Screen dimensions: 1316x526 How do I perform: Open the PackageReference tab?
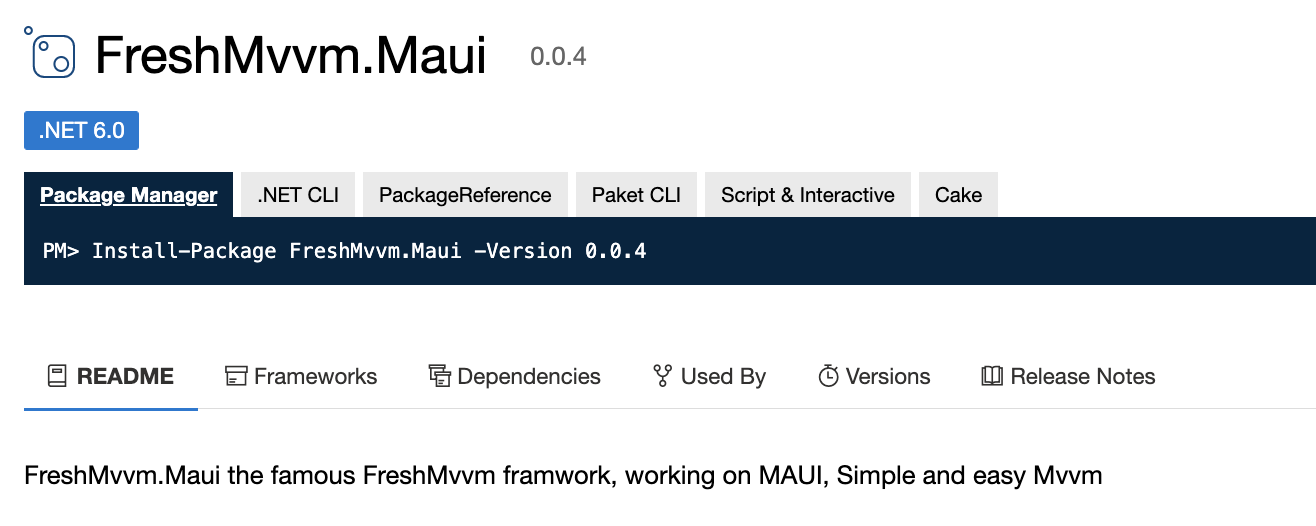coord(465,195)
